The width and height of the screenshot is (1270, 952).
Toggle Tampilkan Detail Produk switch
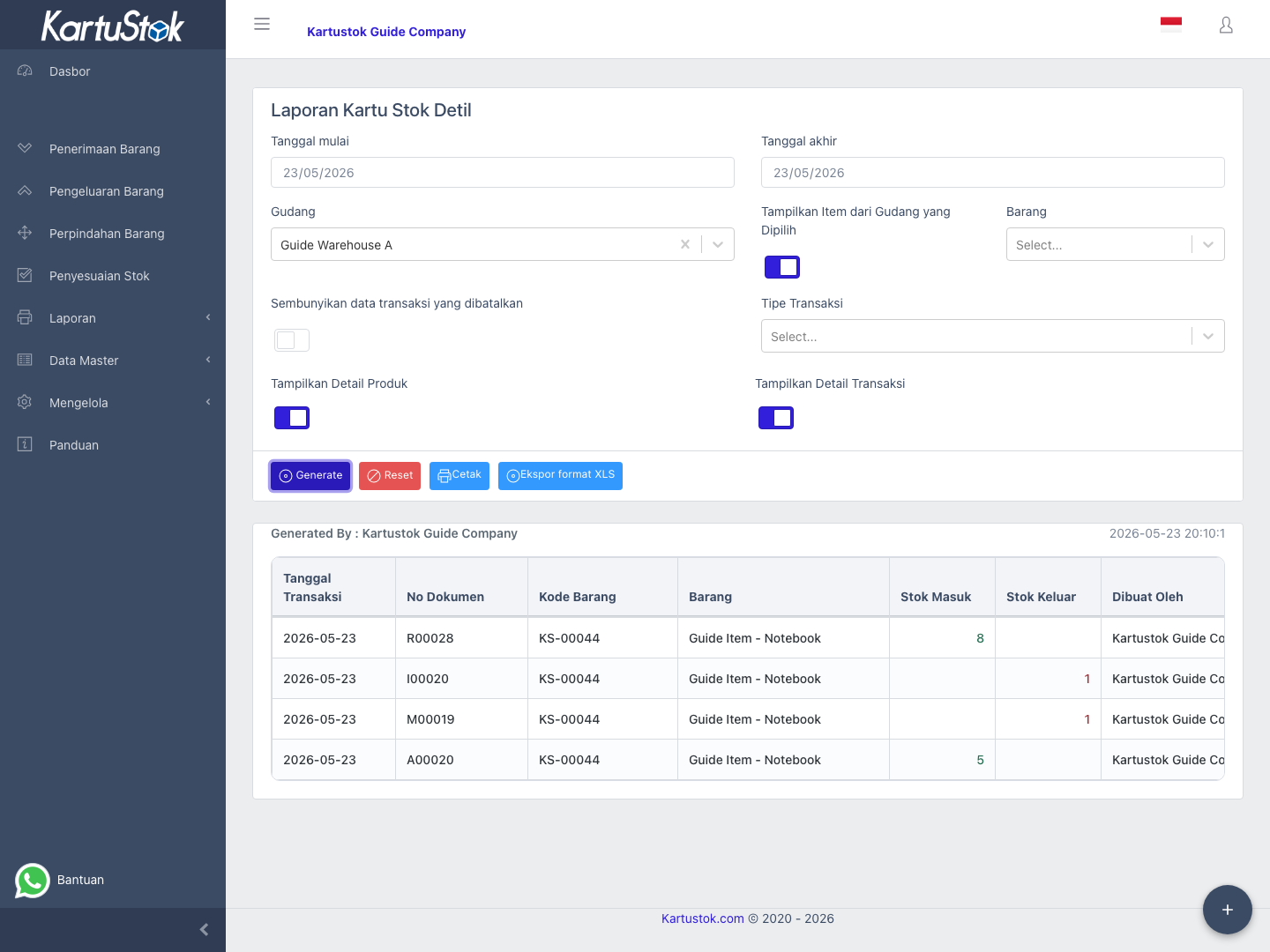pyautogui.click(x=292, y=418)
